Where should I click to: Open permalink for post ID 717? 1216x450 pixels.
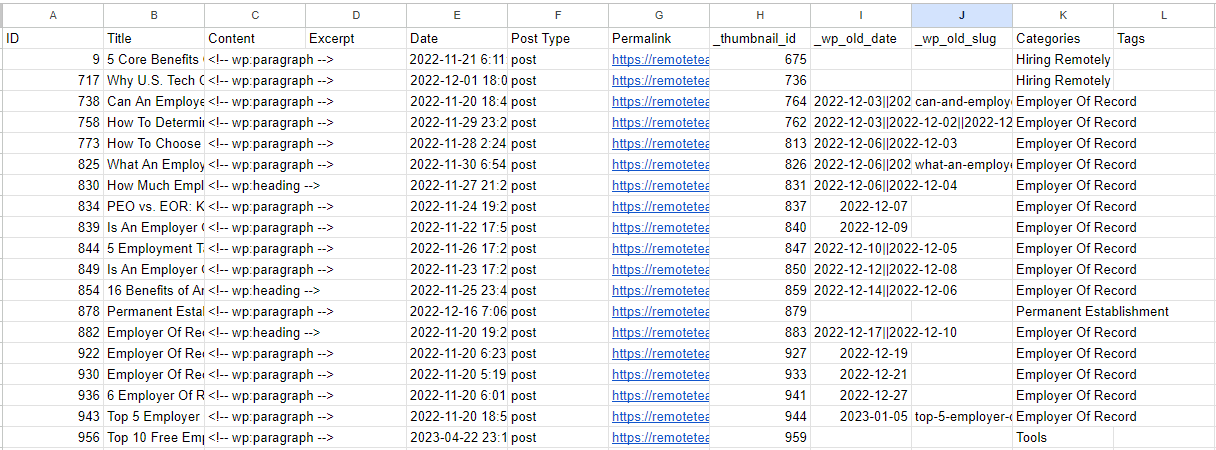[660, 81]
